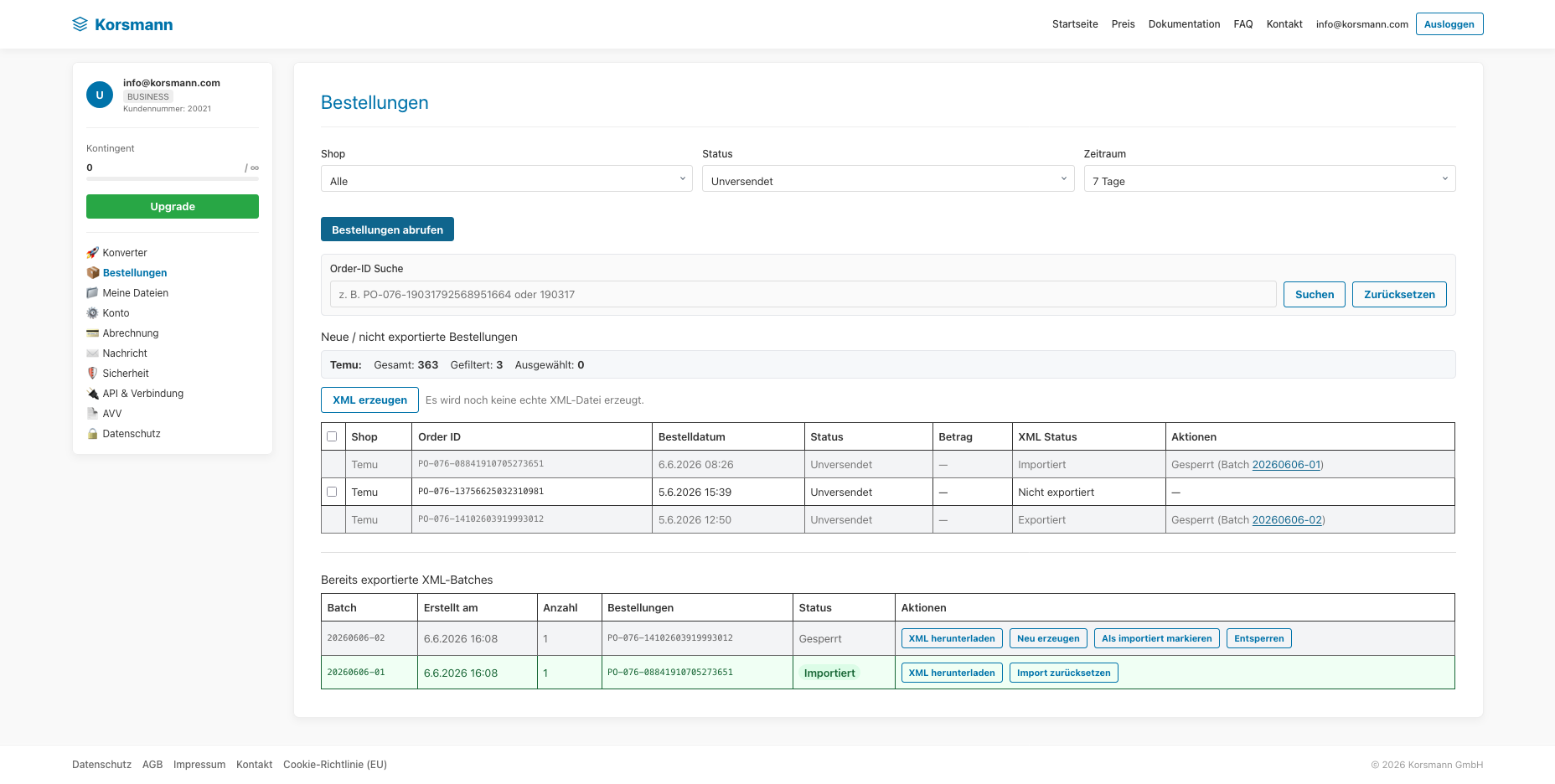Open the Kontakt footer link
Screen dimensions: 1555x784
(x=255, y=765)
